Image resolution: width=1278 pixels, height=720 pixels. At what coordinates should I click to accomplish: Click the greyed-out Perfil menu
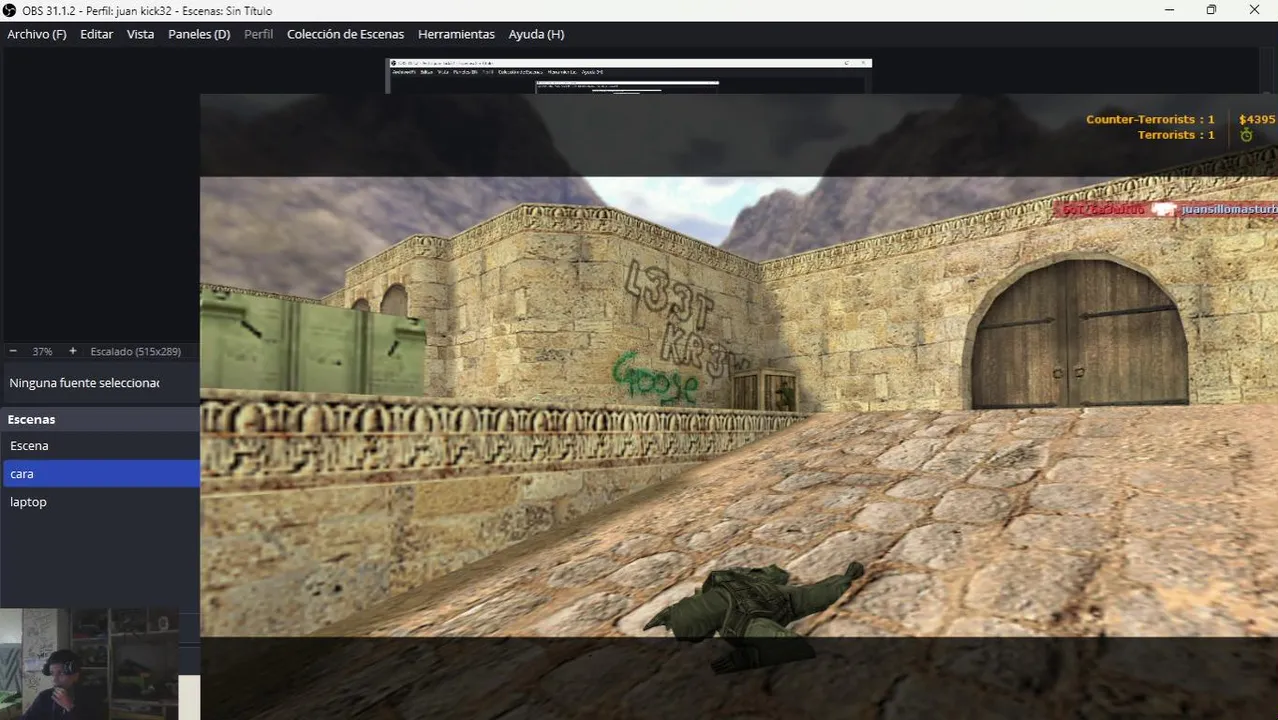[259, 34]
